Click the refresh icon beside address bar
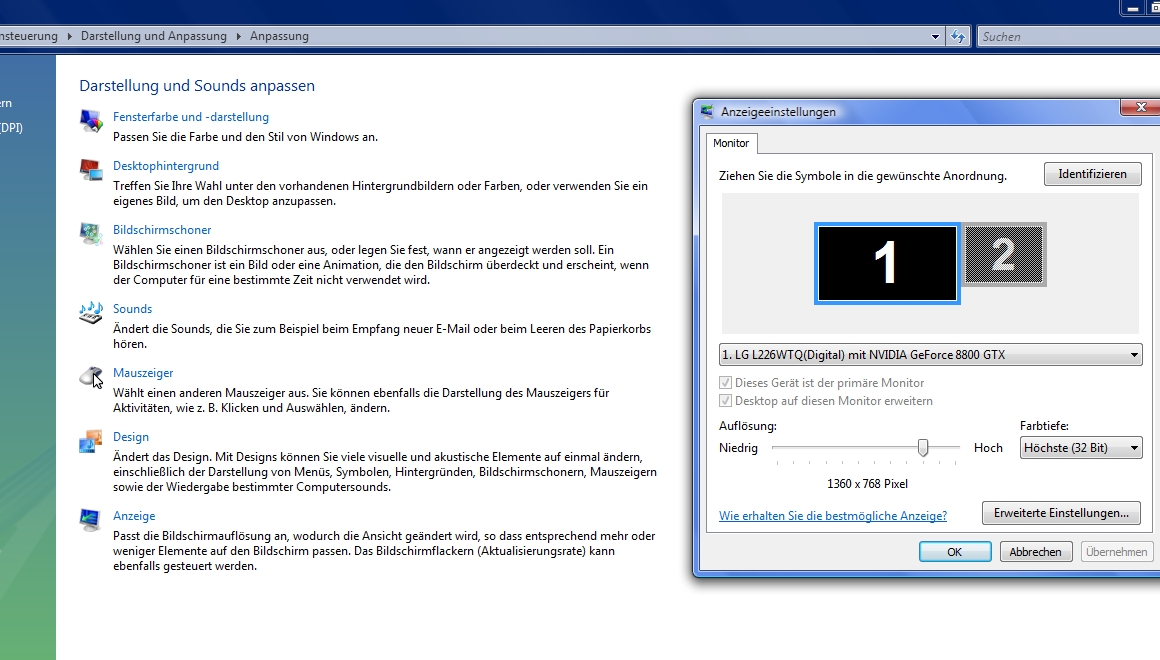The image size is (1160, 660). pos(958,37)
